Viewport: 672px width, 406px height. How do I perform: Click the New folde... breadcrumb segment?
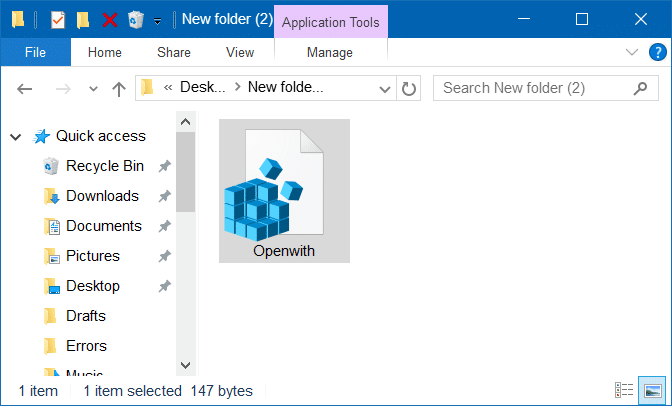tap(286, 87)
